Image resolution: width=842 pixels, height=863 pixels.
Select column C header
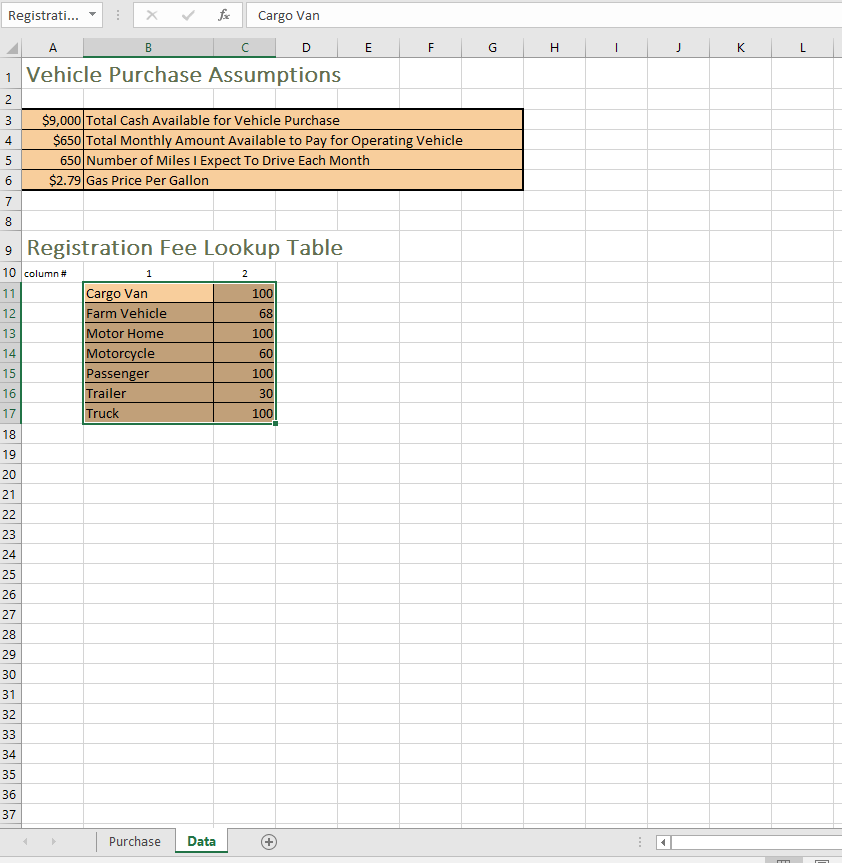pyautogui.click(x=245, y=48)
